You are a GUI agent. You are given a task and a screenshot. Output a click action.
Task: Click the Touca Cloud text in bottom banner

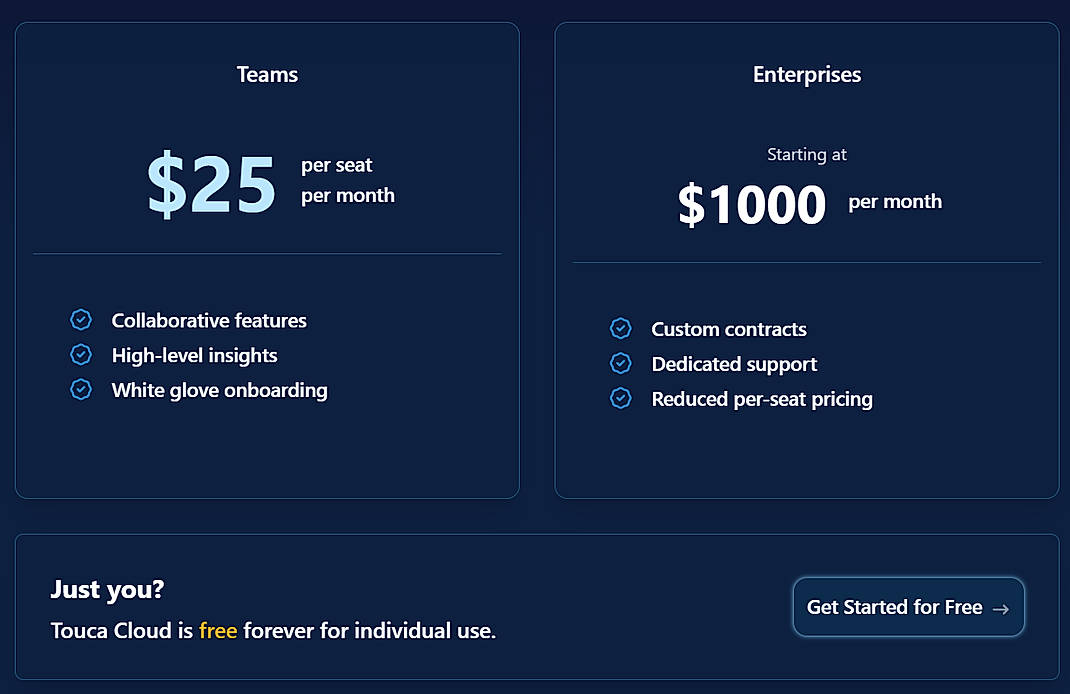(x=114, y=631)
